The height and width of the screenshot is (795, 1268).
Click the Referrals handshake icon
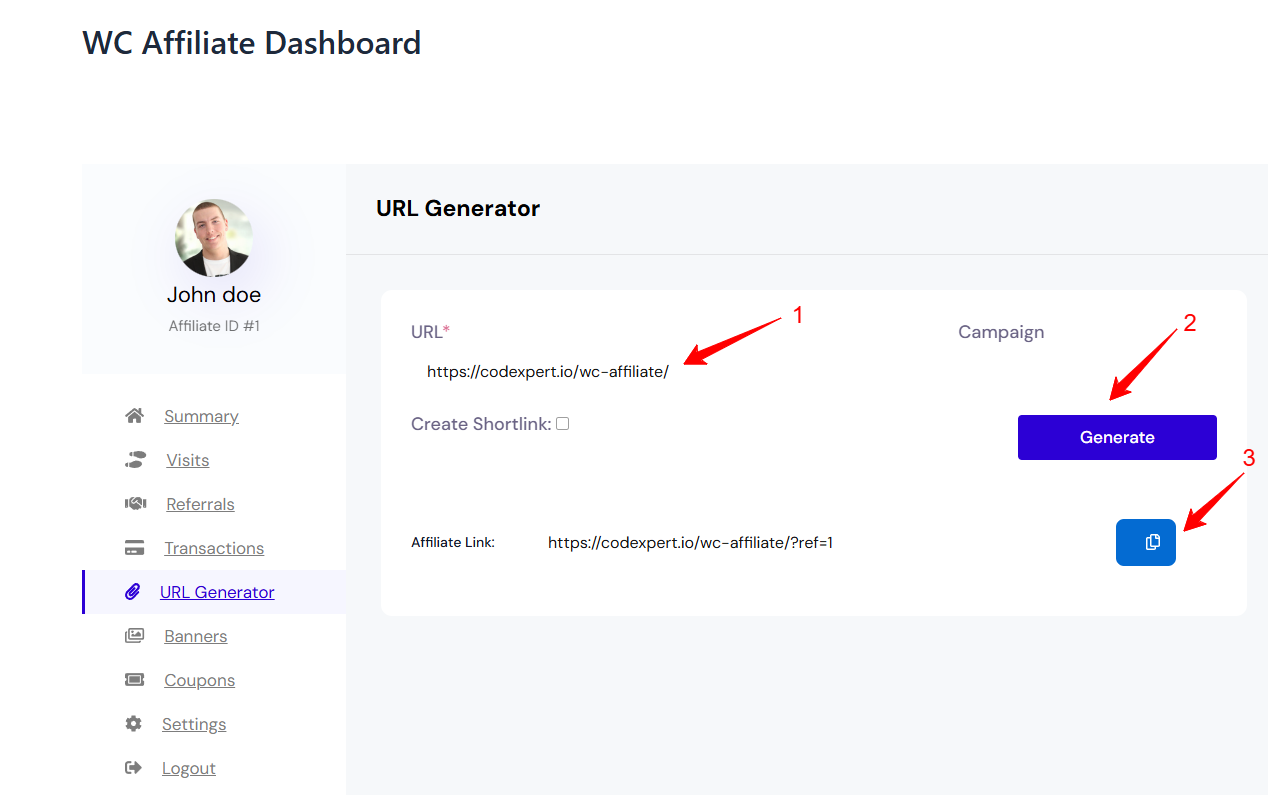coord(135,504)
